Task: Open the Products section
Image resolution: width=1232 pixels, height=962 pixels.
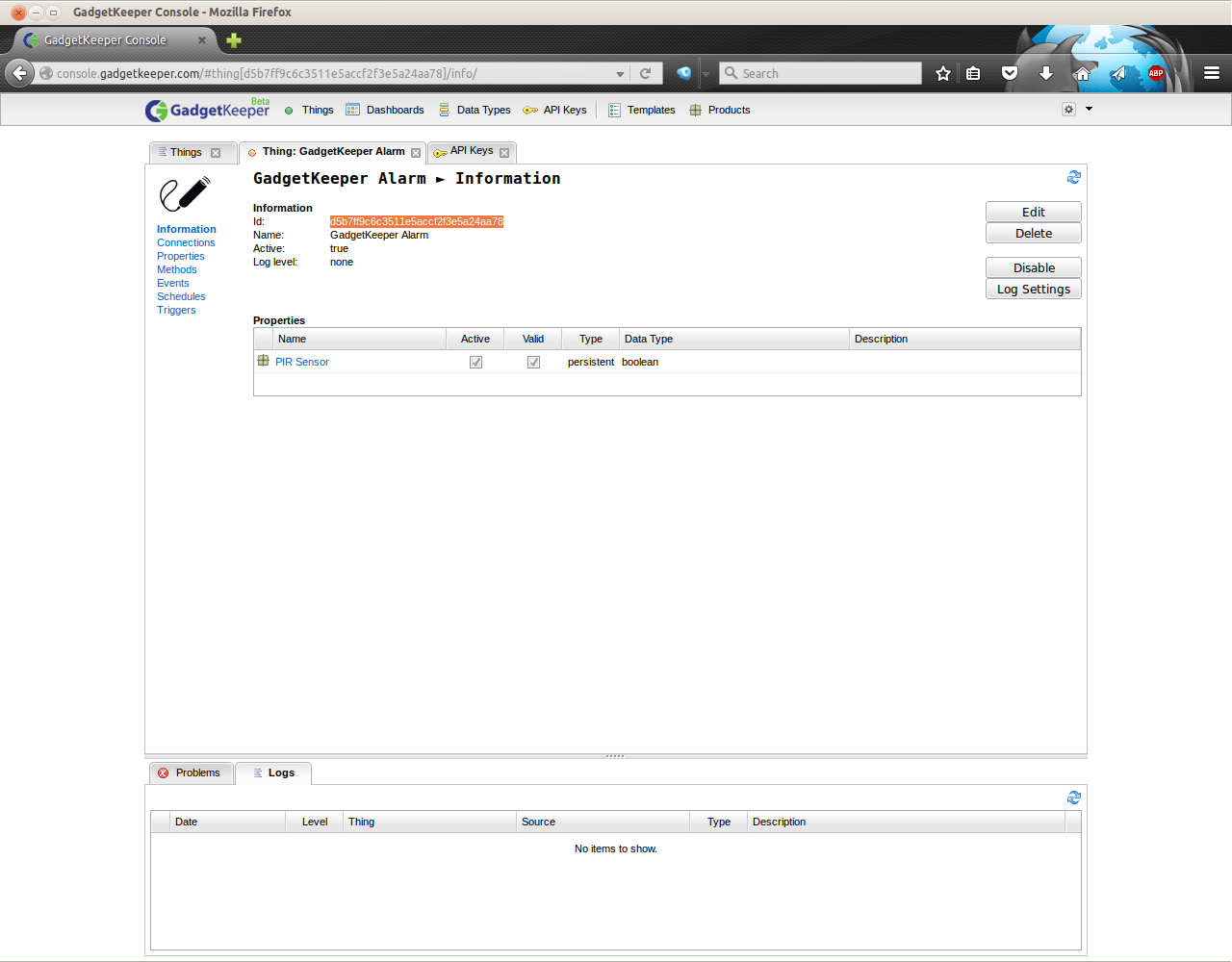Action: pos(720,110)
